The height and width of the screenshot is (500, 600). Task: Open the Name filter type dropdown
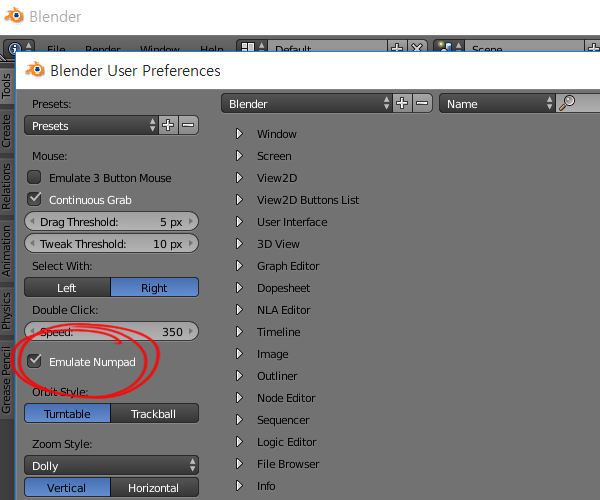click(497, 103)
